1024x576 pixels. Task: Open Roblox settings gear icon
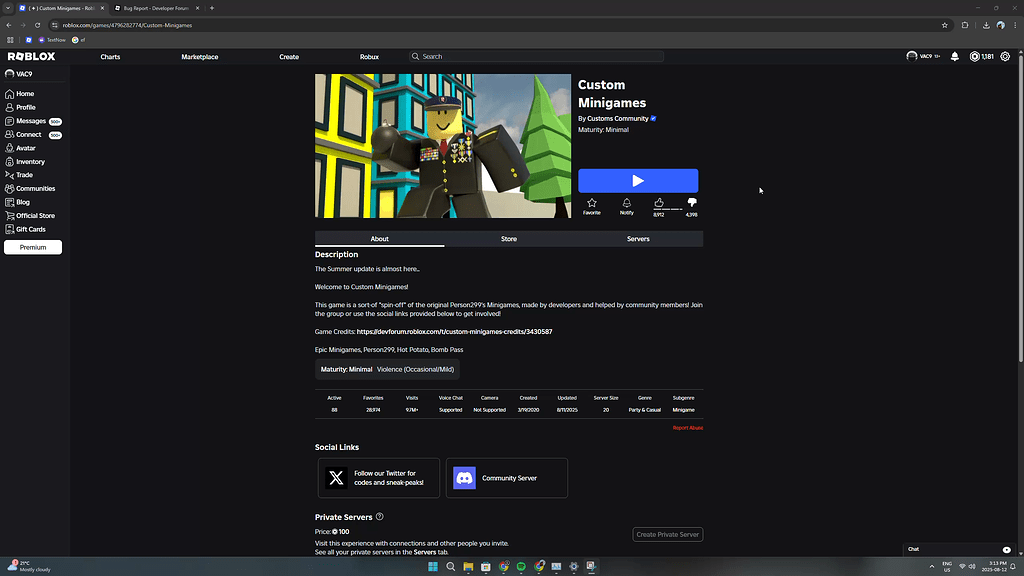[x=1005, y=56]
